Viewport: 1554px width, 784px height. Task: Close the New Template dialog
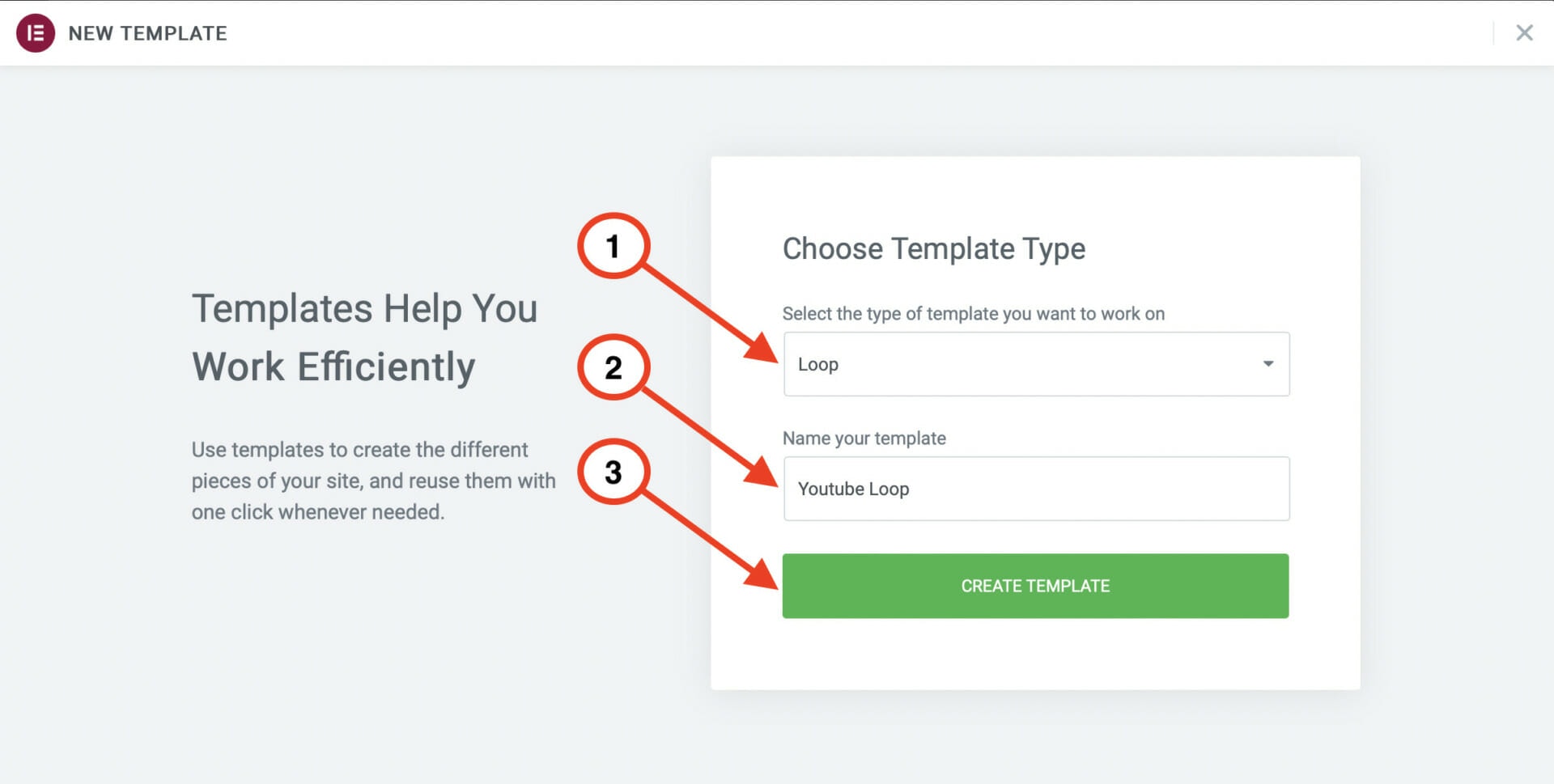point(1524,33)
